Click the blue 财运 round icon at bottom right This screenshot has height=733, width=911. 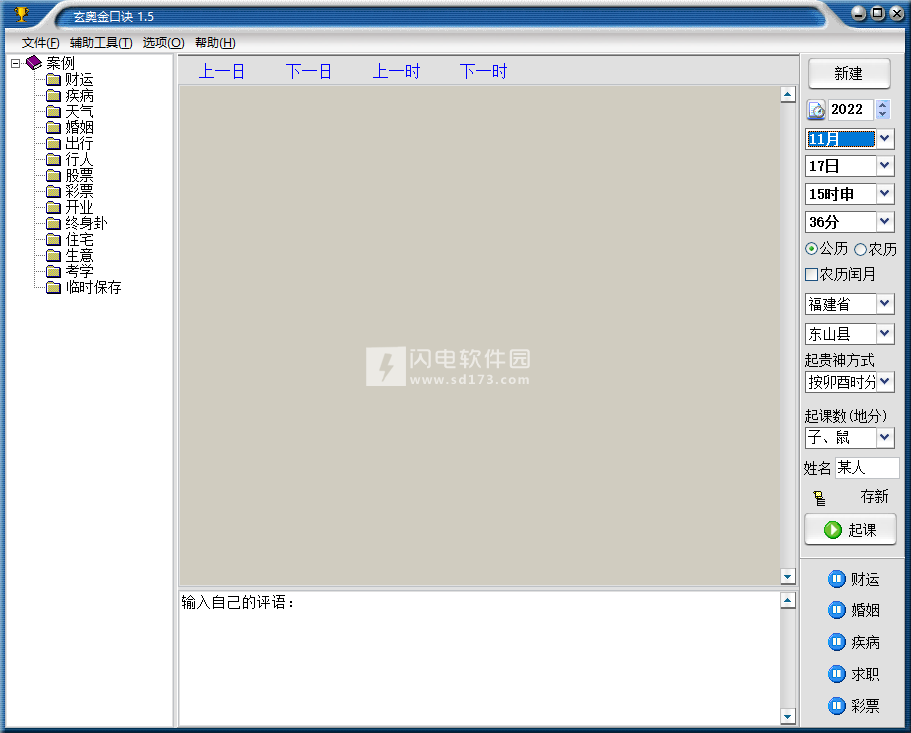tap(836, 579)
